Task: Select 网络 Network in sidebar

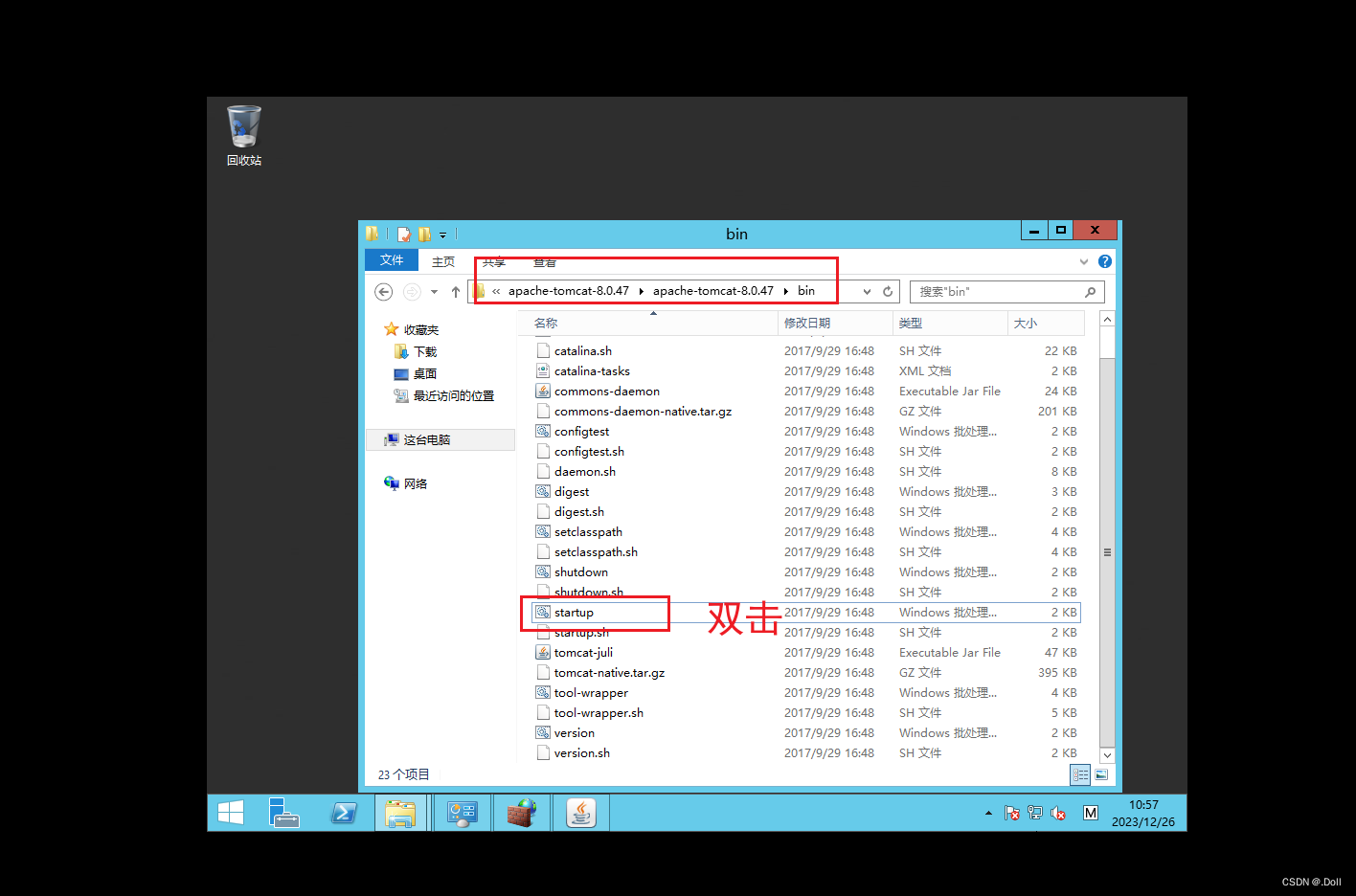Action: click(x=406, y=483)
